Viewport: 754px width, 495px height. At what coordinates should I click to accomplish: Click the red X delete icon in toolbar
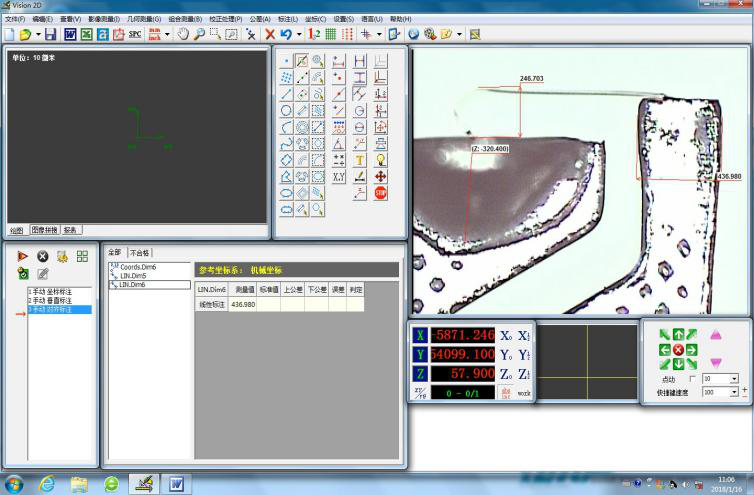click(x=270, y=34)
